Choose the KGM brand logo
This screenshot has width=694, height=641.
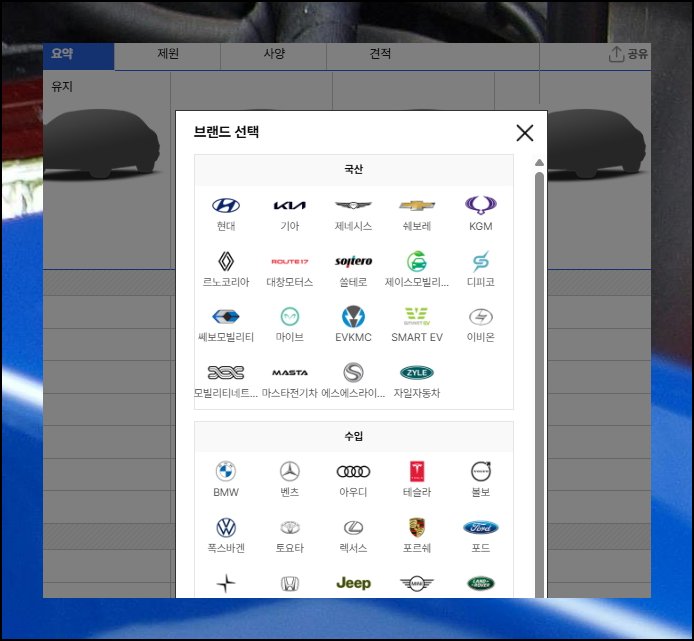[481, 205]
